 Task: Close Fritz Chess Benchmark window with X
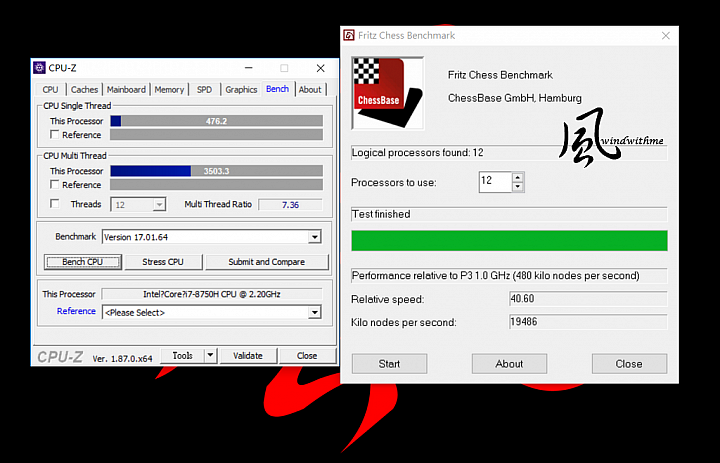[x=666, y=35]
